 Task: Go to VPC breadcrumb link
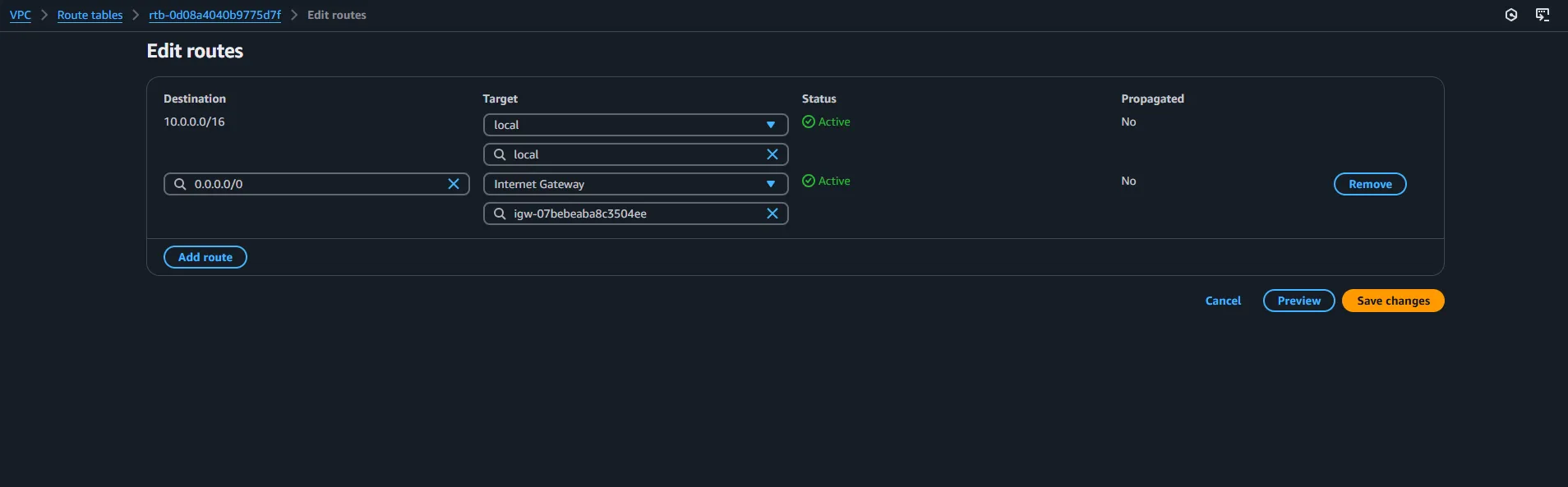pyautogui.click(x=21, y=15)
